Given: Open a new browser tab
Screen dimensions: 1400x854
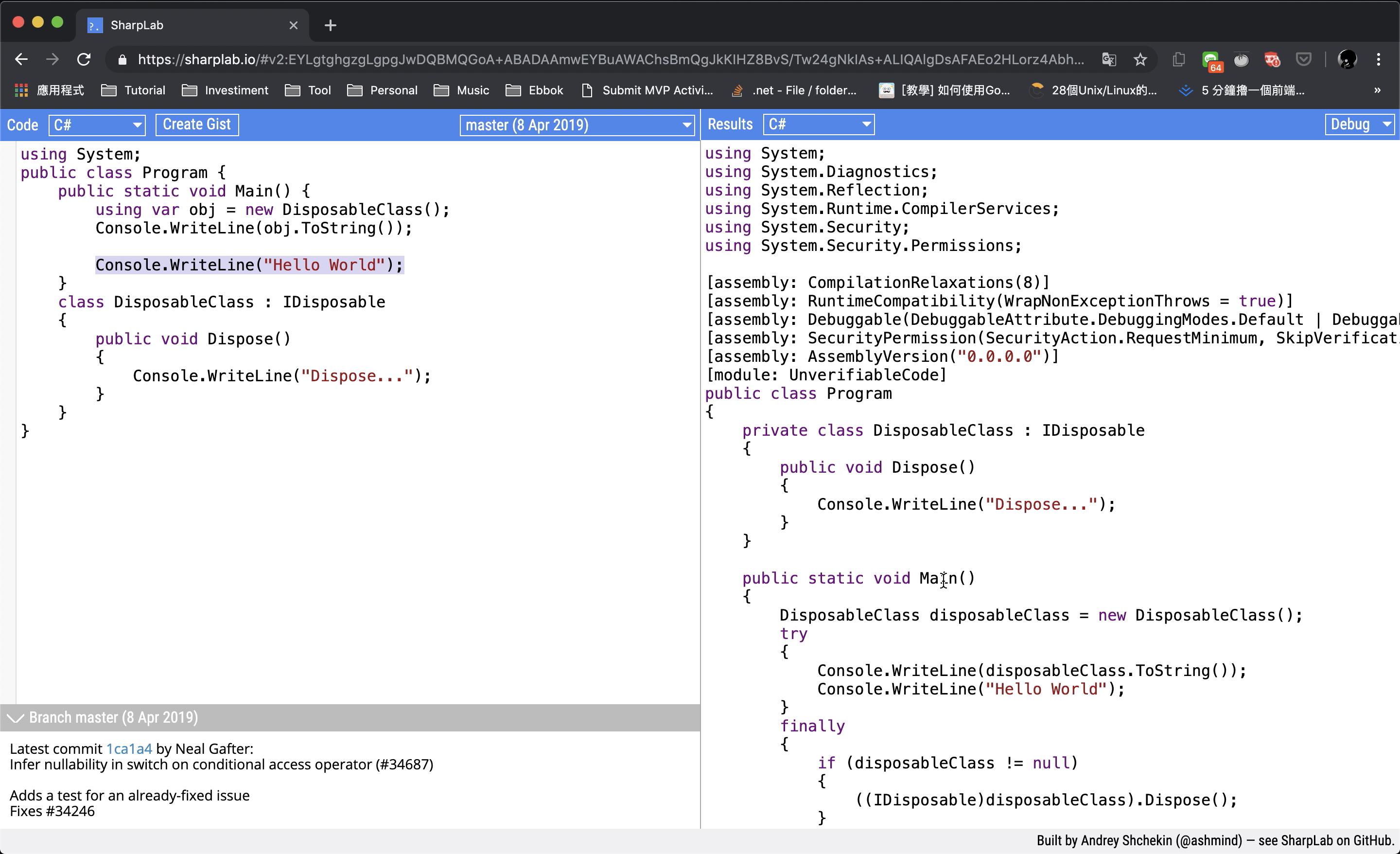Looking at the screenshot, I should point(330,25).
